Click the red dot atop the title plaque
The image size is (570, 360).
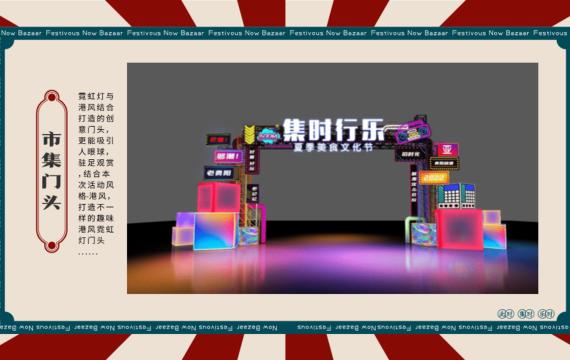click(52, 97)
